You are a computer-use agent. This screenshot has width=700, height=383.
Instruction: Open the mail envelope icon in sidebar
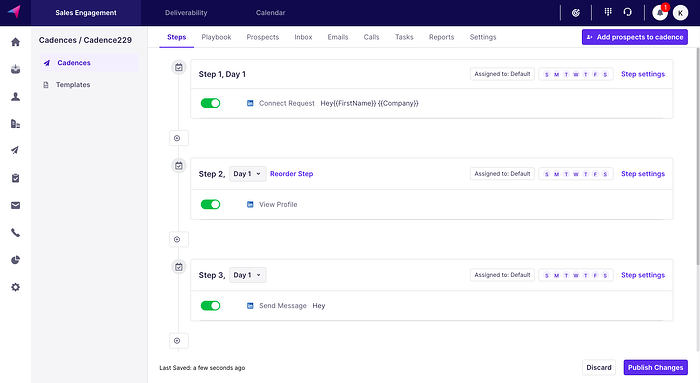(16, 205)
